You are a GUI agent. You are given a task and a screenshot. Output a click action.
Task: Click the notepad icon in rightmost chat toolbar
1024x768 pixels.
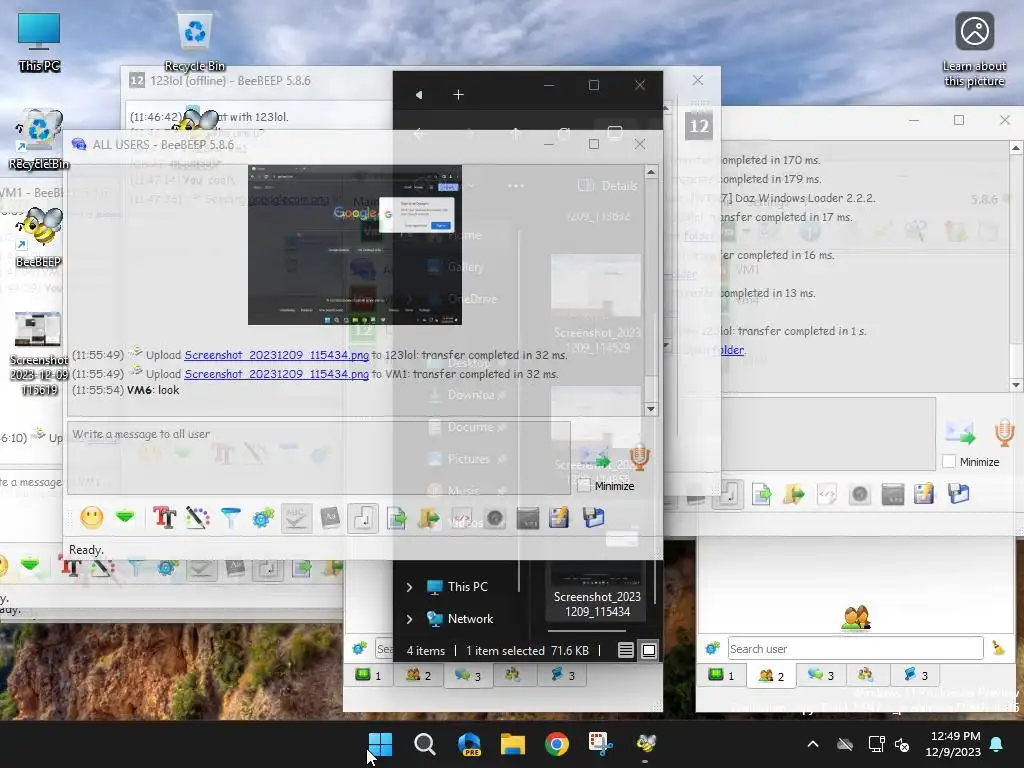[925, 494]
